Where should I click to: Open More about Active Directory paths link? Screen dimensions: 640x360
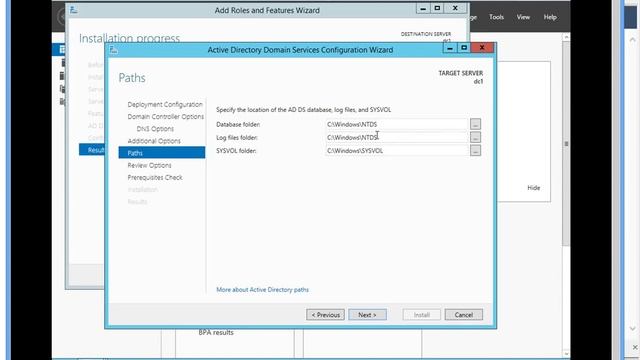pyautogui.click(x=262, y=289)
